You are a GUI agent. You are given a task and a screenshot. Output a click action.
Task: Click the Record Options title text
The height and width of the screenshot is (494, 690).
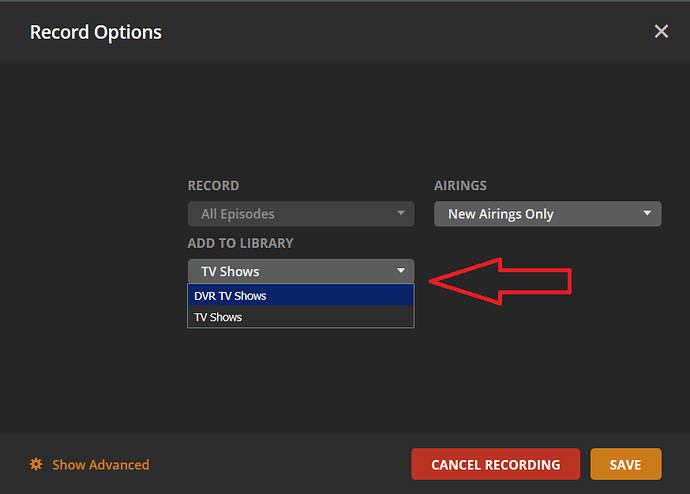pos(96,32)
